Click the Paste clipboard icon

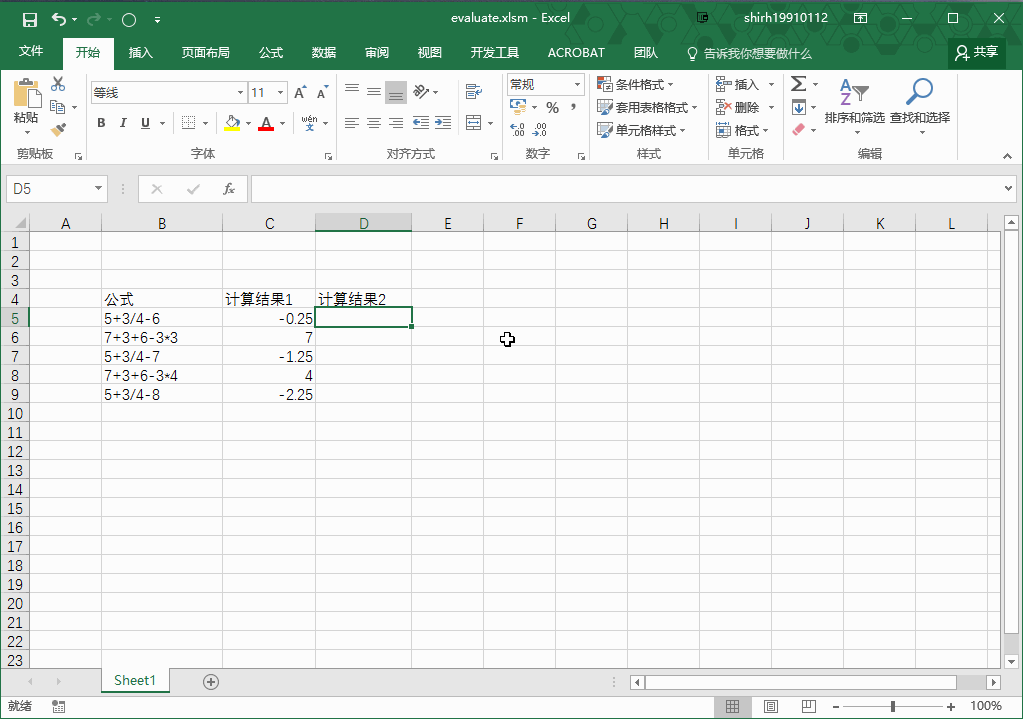click(27, 93)
